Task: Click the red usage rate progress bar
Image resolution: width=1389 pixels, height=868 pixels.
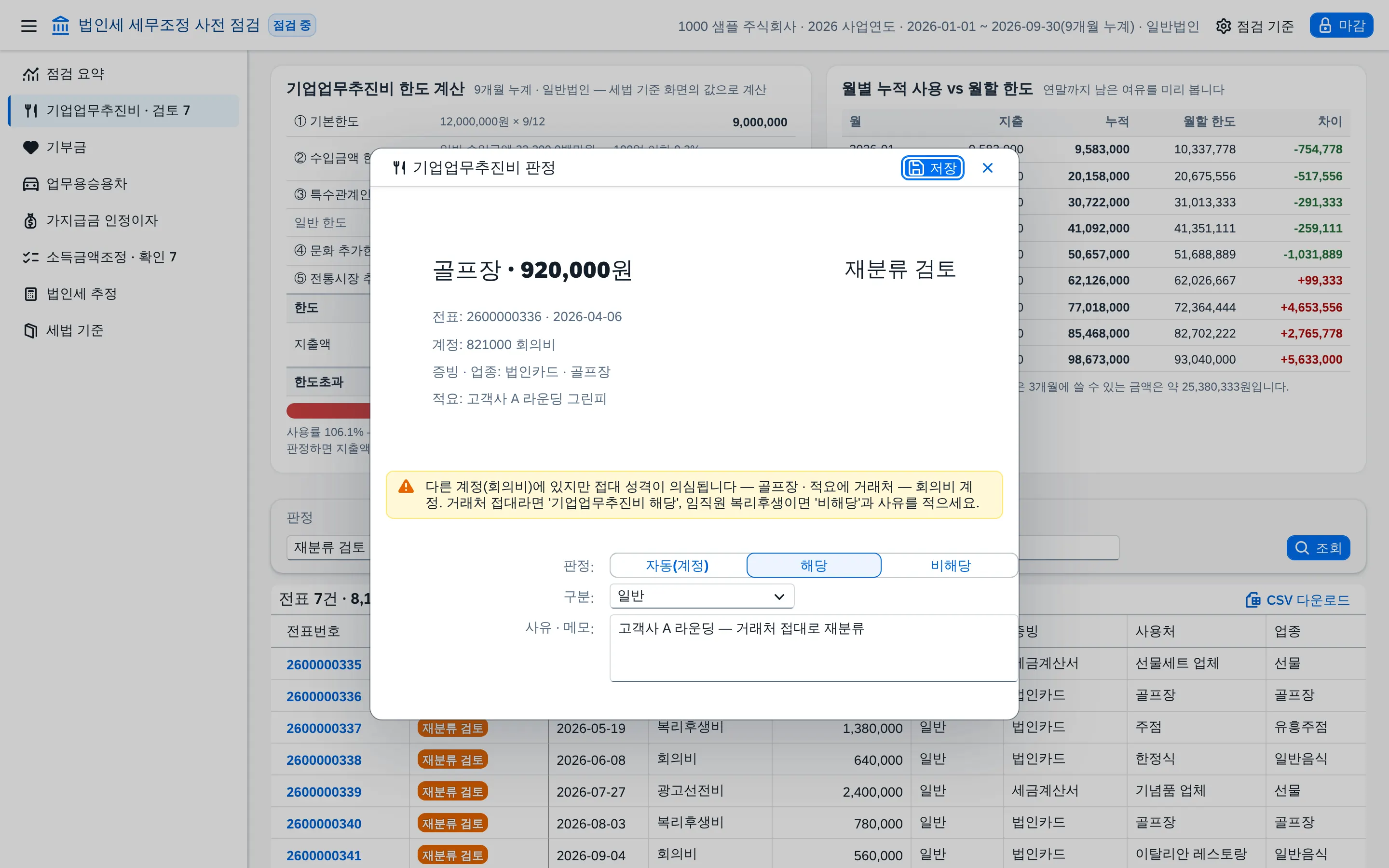Action: tap(328, 411)
